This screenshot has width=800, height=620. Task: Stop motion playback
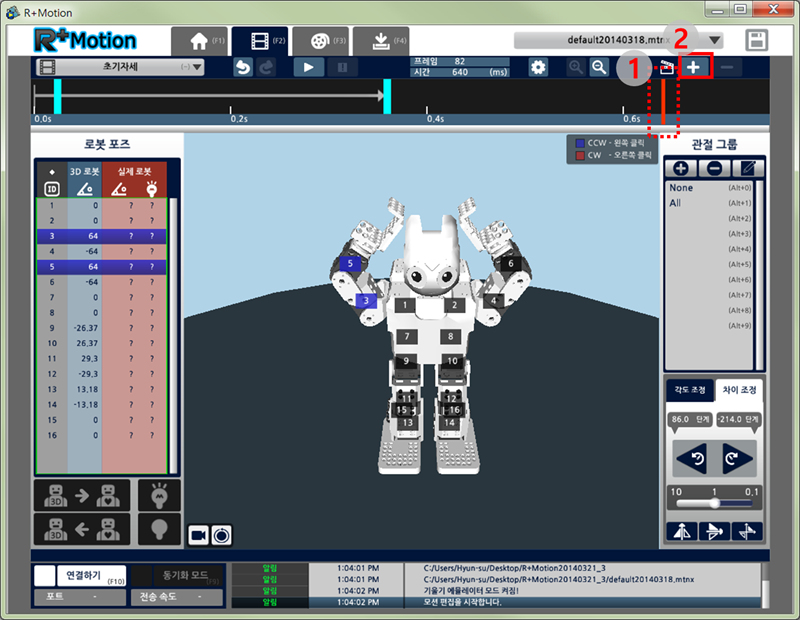coord(342,67)
